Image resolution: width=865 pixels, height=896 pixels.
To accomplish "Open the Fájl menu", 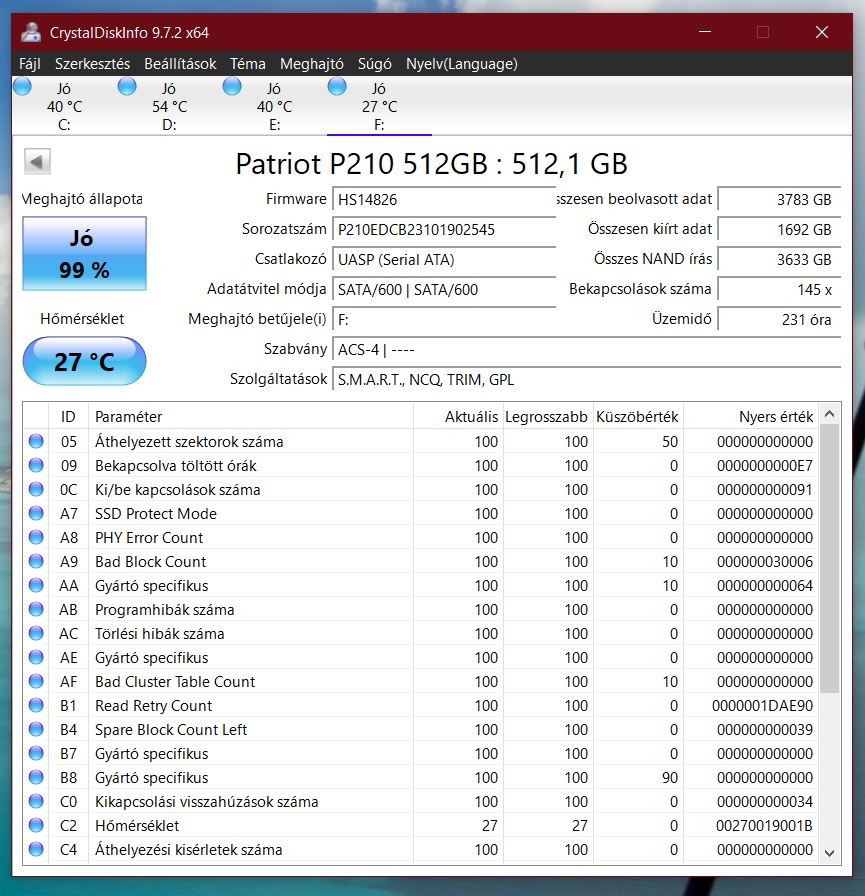I will (30, 64).
